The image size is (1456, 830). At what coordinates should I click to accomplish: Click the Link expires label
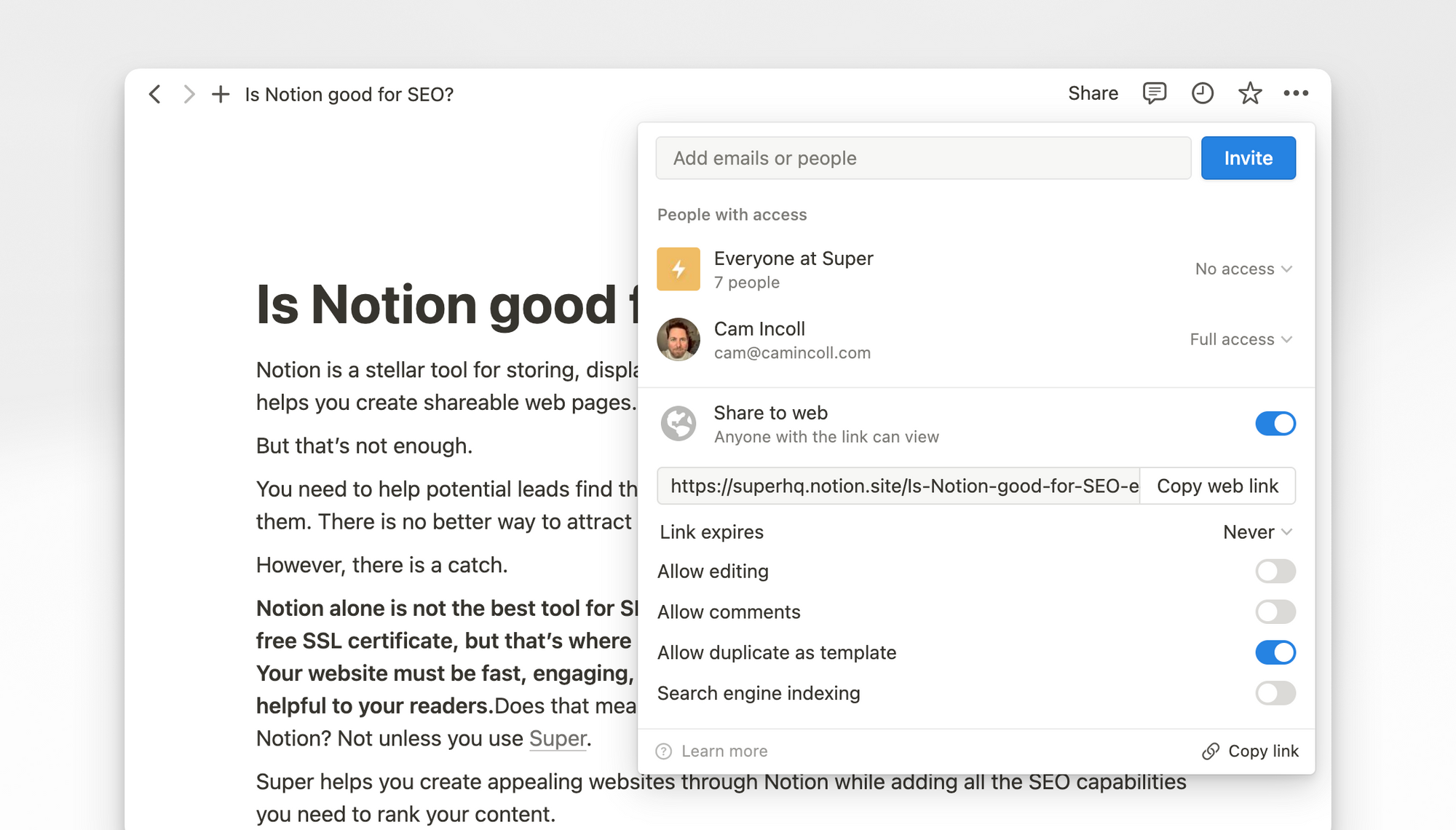[x=711, y=532]
